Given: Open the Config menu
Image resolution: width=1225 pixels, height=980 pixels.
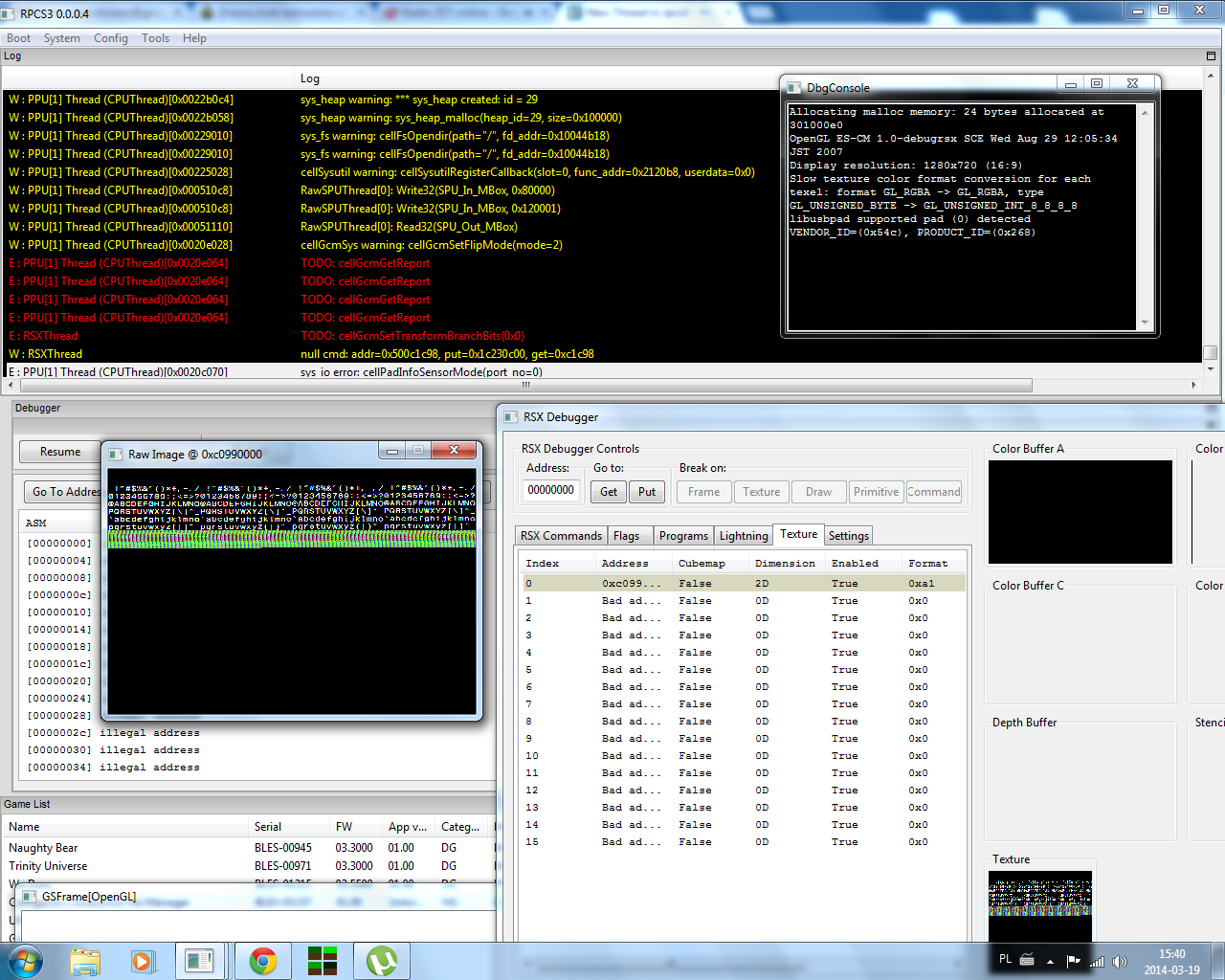Looking at the screenshot, I should [x=111, y=38].
